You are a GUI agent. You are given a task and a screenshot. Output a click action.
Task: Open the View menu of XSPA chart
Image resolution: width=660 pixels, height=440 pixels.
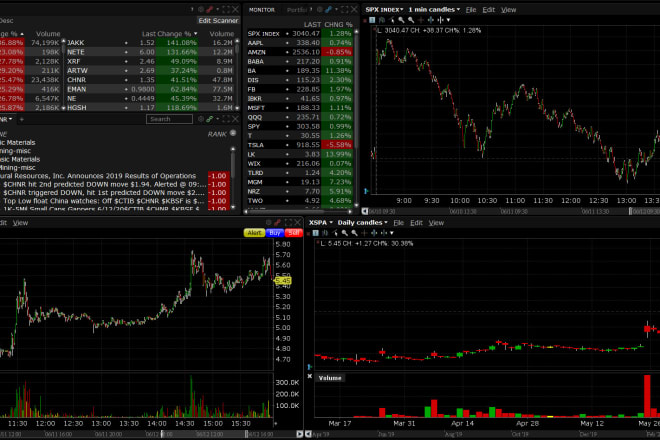coord(436,222)
